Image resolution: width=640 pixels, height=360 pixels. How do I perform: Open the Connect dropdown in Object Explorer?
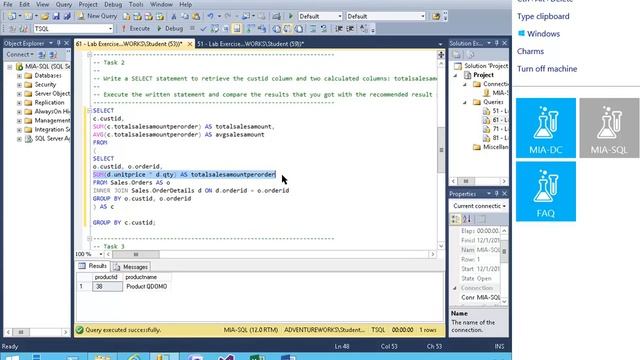[x=20, y=55]
